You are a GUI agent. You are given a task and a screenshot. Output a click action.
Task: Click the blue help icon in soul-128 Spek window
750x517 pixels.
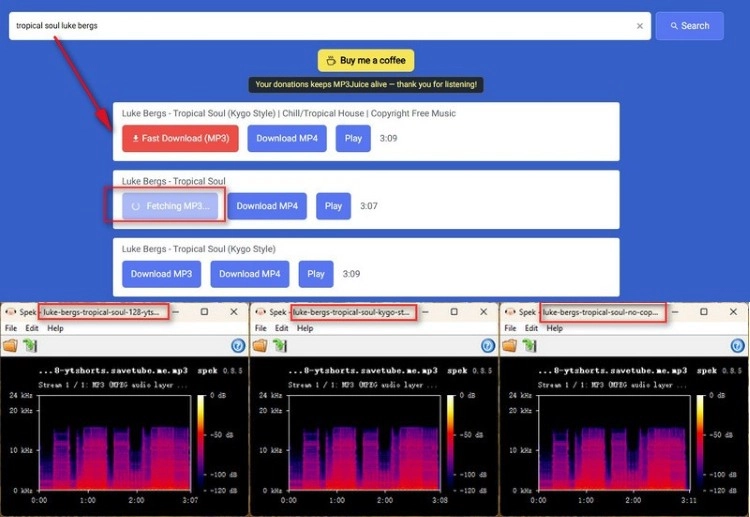(x=238, y=346)
